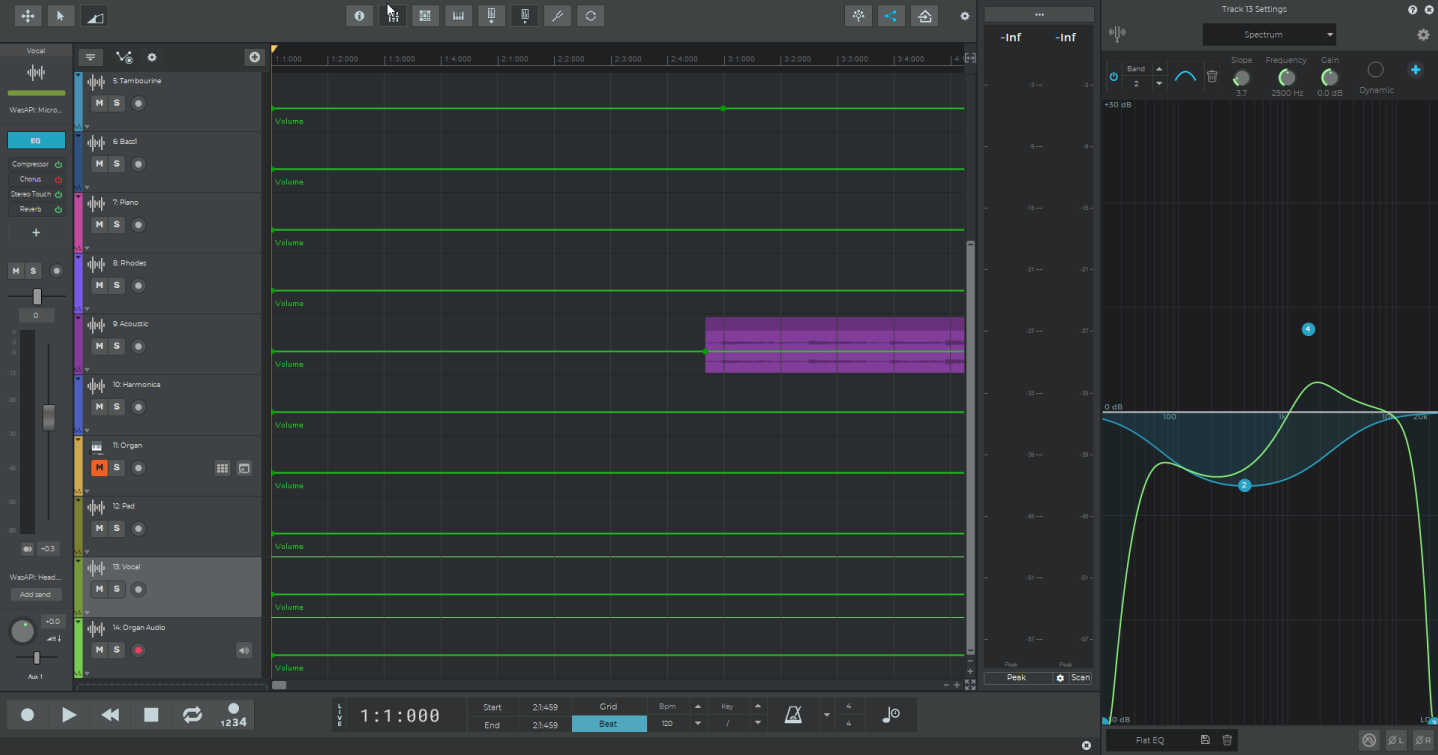Viewport: 1438px width, 755px height.
Task: Expand the metronome options arrow
Action: 826,715
